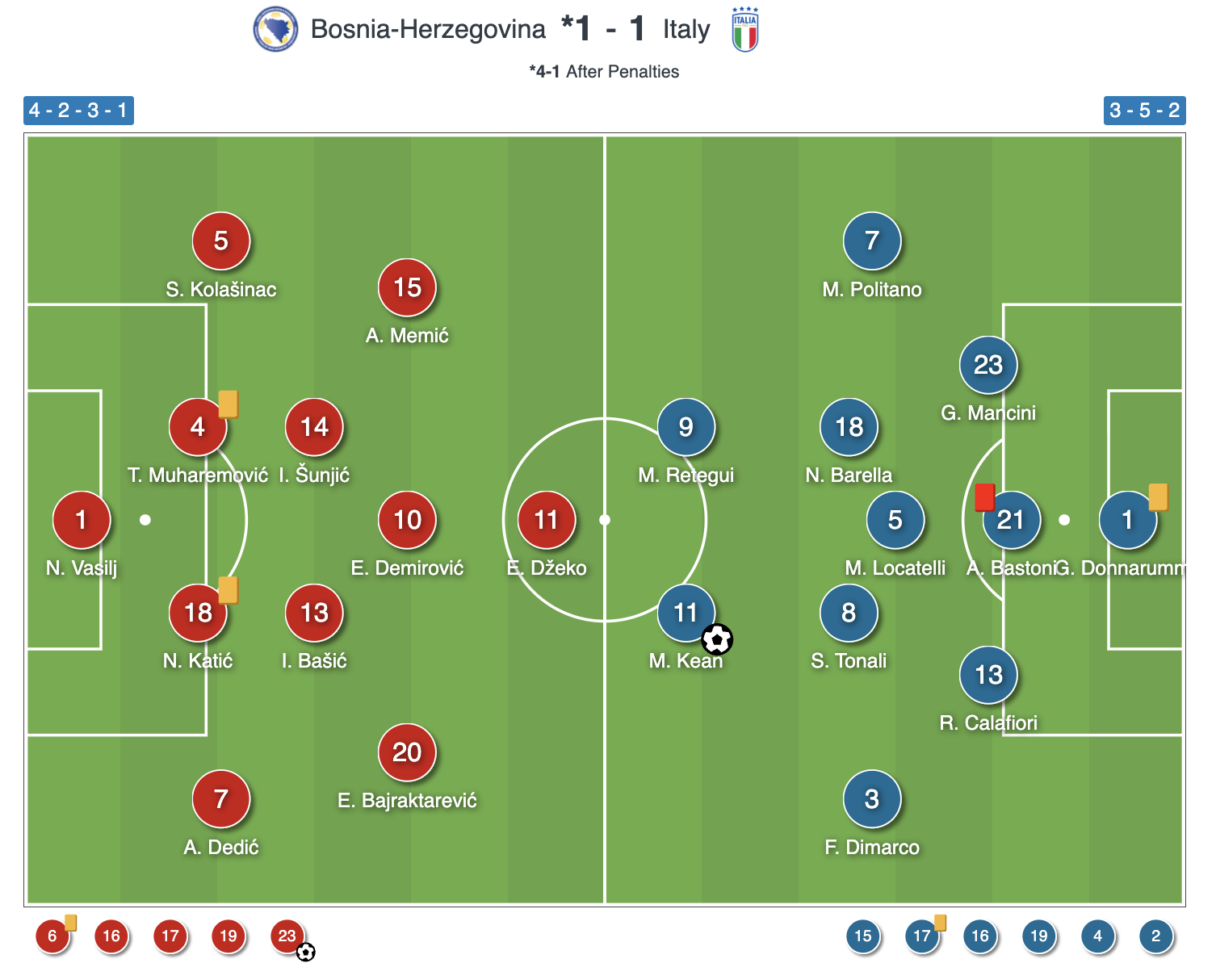This screenshot has width=1216, height=980.
Task: Select Italy substitute number 2
Action: pos(1155,936)
